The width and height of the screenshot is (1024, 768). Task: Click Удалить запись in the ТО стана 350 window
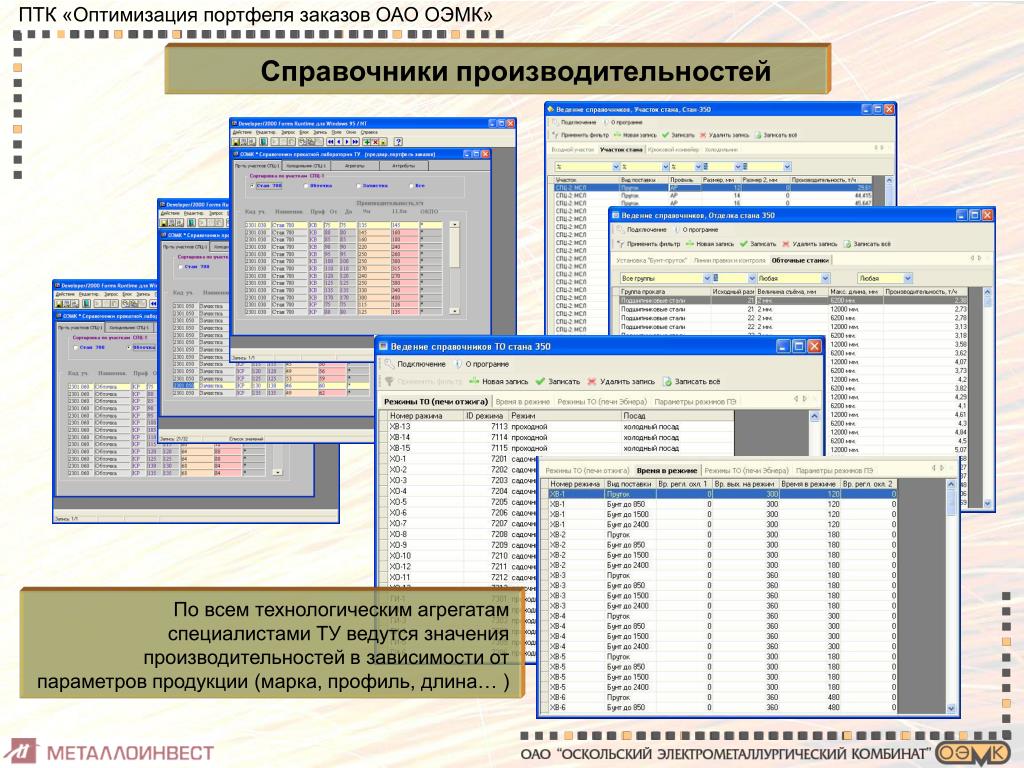(x=620, y=381)
